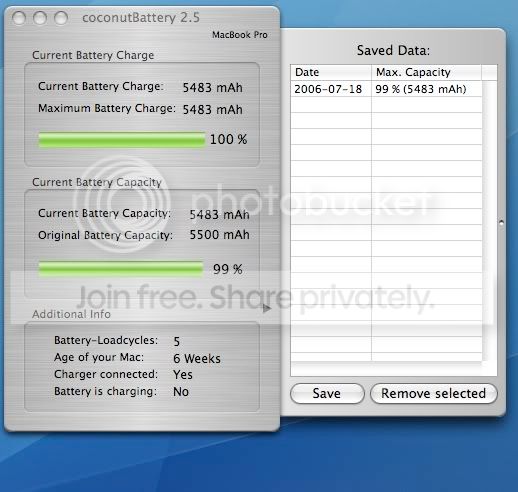Click the 99 % battery capacity bar
This screenshot has width=518, height=492.
(121, 269)
